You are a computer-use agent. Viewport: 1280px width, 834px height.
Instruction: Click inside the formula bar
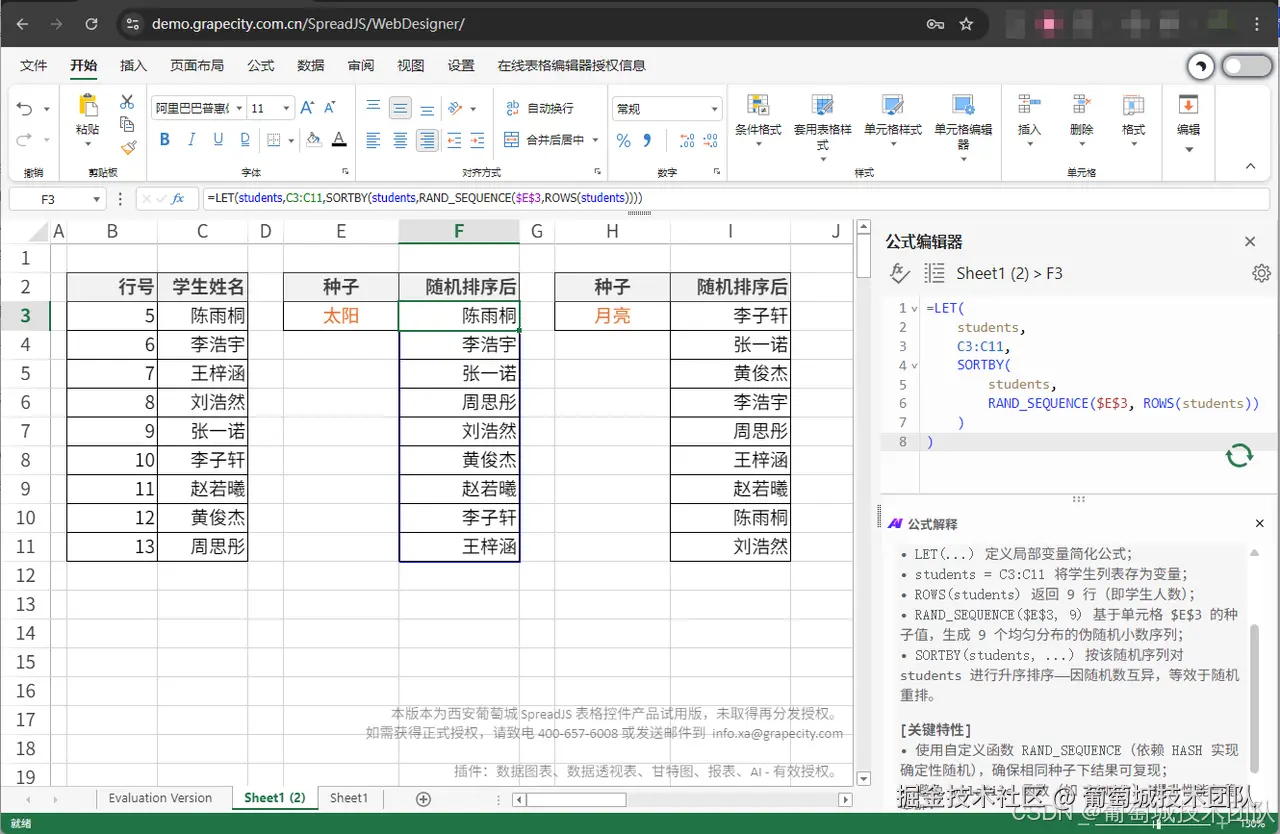point(736,198)
